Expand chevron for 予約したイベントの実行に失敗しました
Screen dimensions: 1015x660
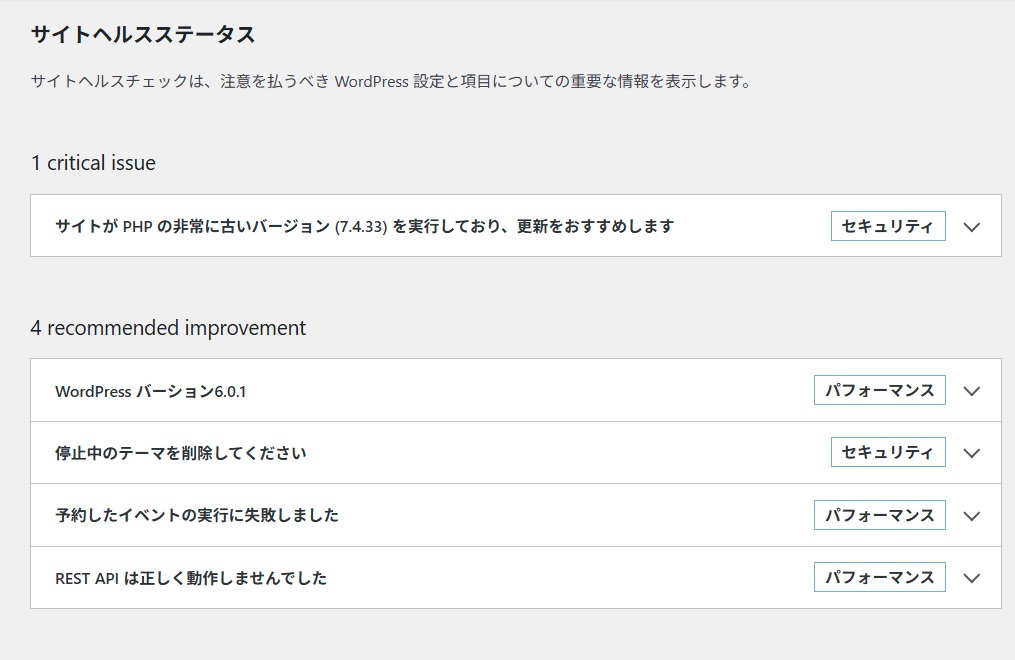click(971, 516)
